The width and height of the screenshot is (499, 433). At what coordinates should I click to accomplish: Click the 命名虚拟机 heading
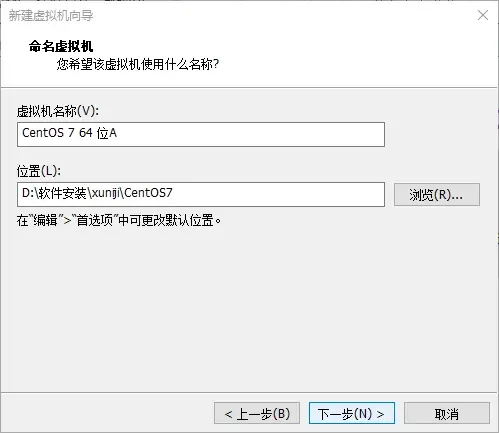coord(61,46)
